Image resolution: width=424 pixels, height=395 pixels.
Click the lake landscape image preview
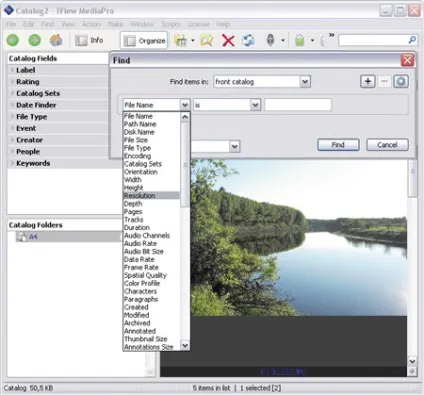299,237
